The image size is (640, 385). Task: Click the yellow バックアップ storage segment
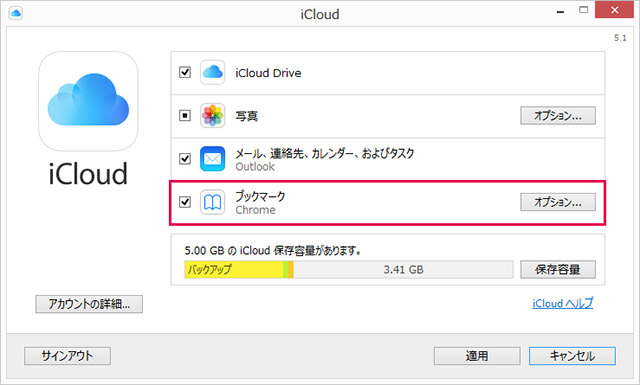pos(234,269)
